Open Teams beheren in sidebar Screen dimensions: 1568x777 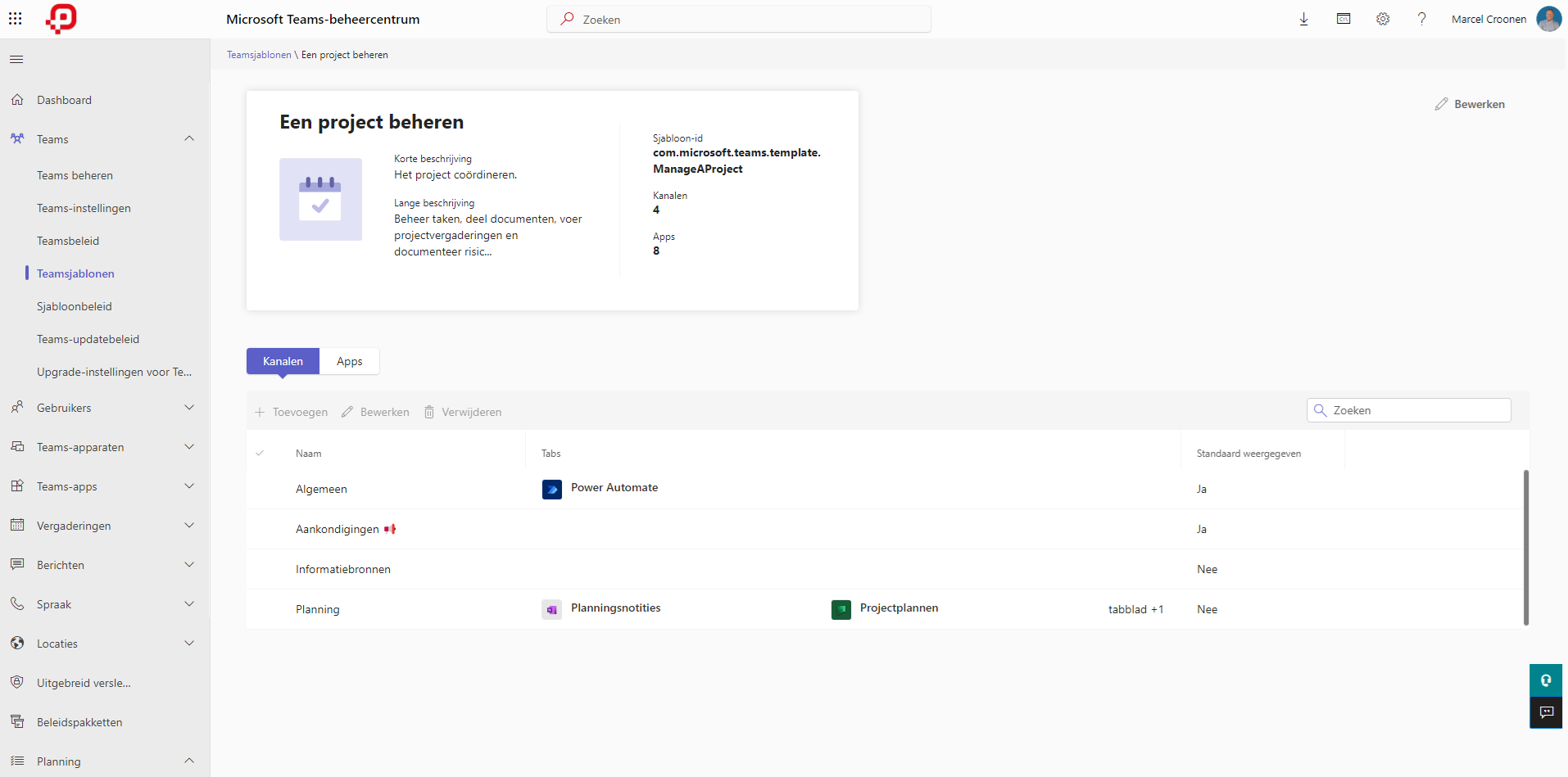[75, 175]
